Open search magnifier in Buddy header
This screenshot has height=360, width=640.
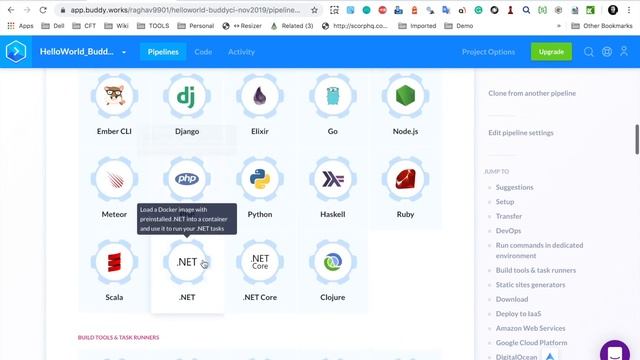tap(588, 52)
